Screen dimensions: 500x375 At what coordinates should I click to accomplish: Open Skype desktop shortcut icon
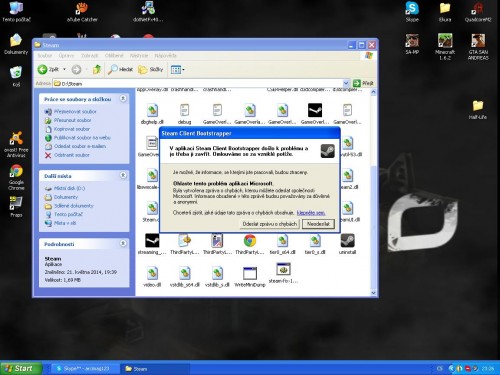(412, 8)
